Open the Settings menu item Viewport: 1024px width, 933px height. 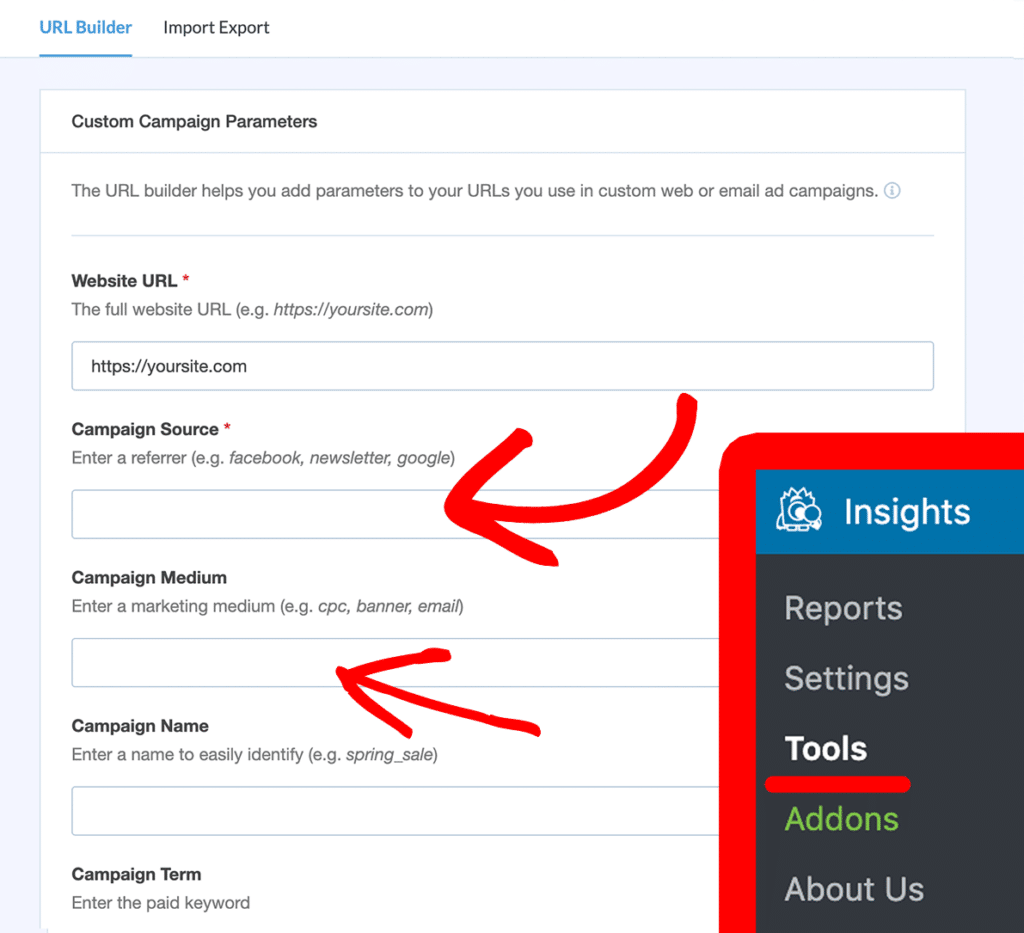pyautogui.click(x=846, y=678)
